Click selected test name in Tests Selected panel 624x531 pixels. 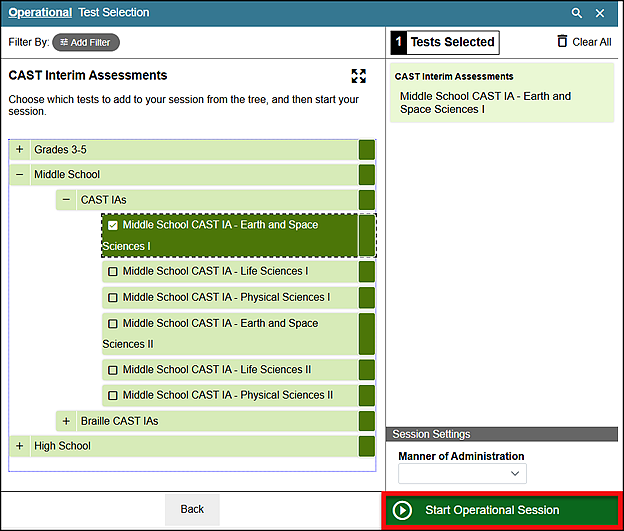tap(485, 103)
